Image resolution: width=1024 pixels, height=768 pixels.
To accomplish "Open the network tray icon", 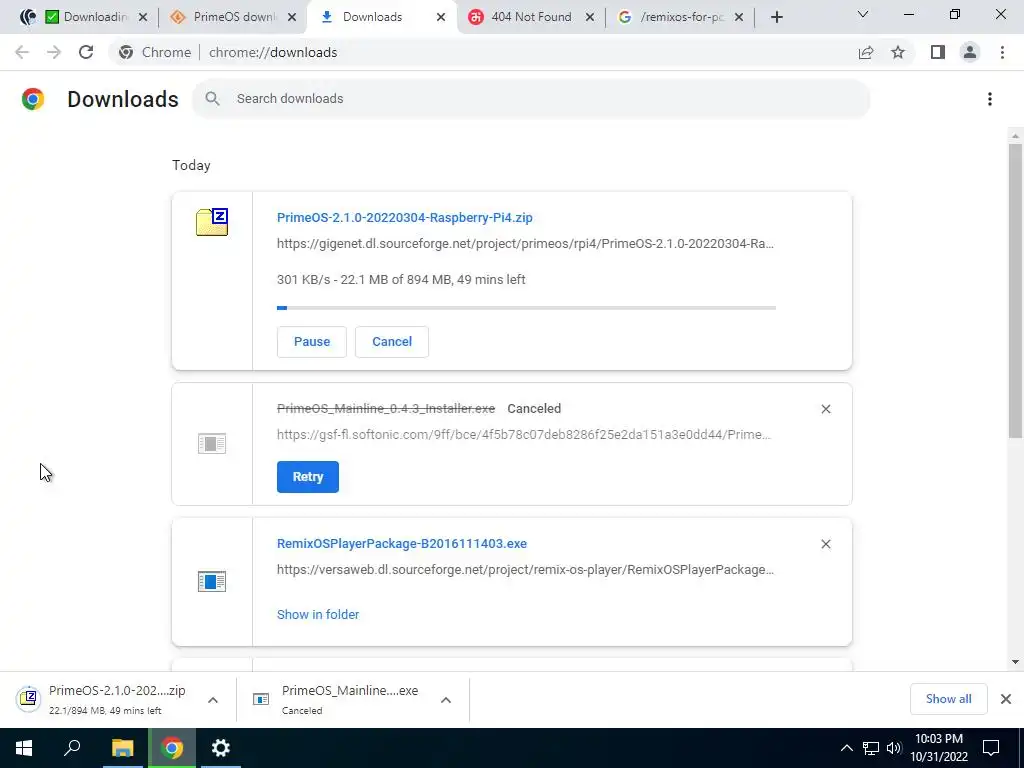I will click(871, 748).
